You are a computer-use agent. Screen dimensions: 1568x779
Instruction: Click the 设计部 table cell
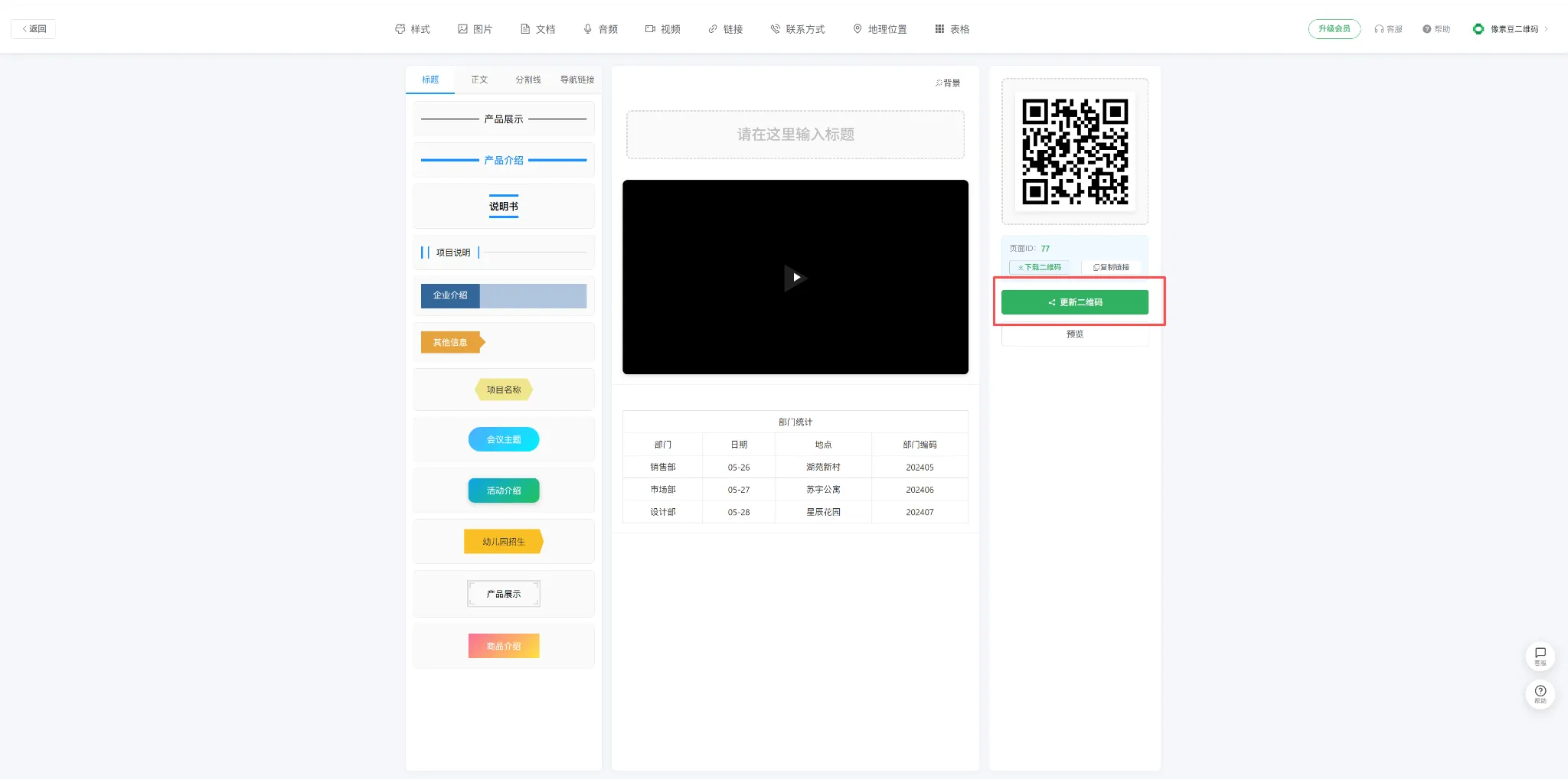click(x=663, y=512)
